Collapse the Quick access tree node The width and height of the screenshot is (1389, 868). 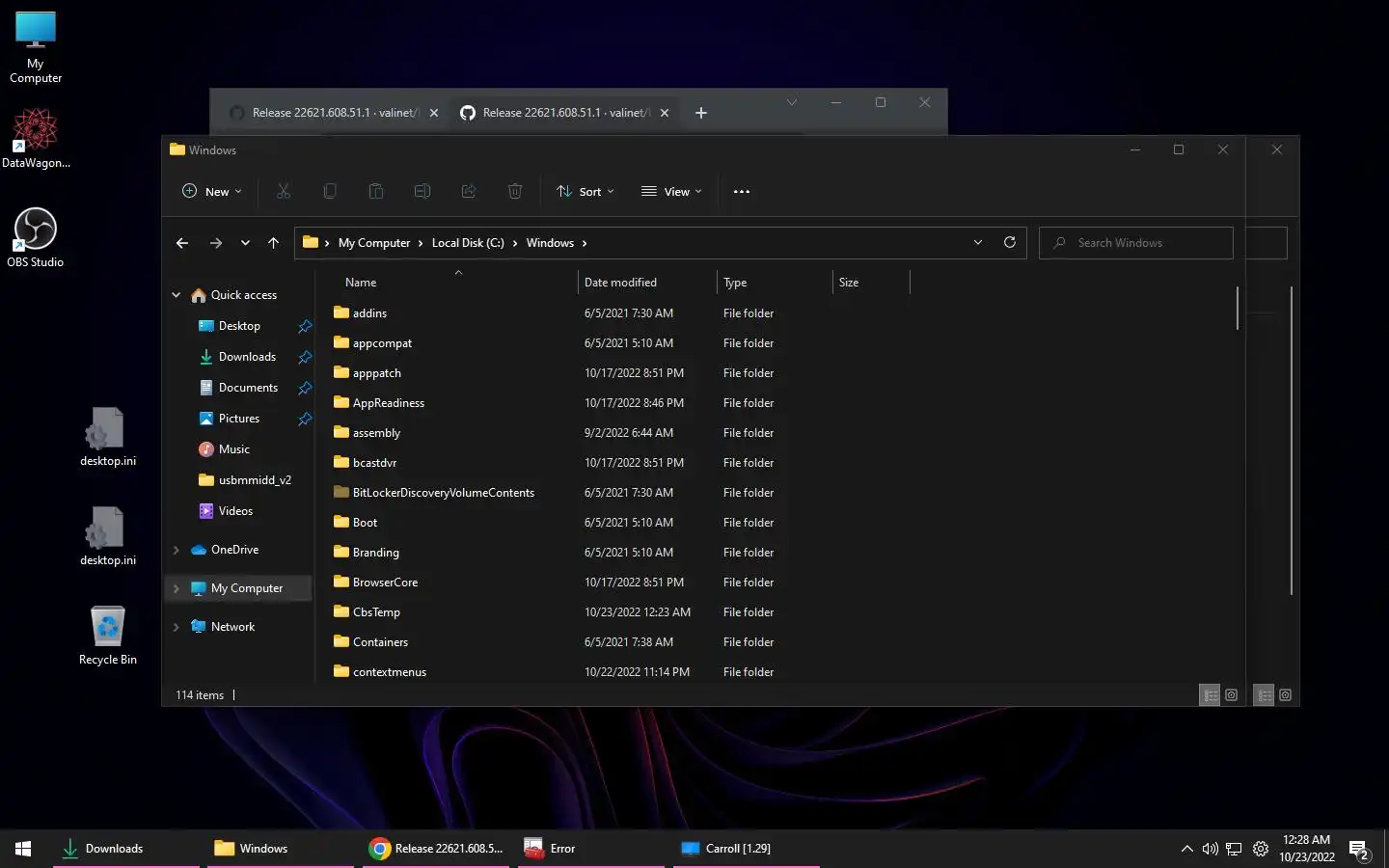pos(176,295)
